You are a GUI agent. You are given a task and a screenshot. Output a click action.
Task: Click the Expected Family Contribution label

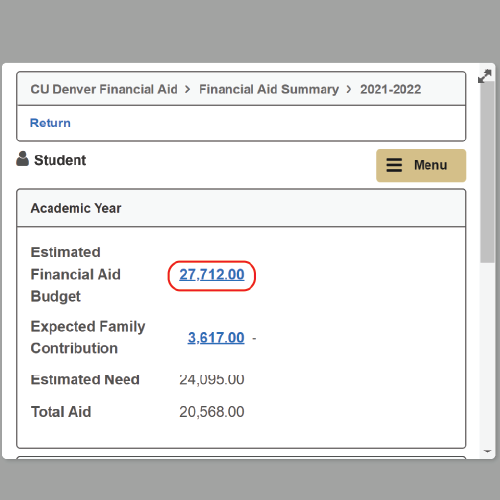[x=88, y=337]
